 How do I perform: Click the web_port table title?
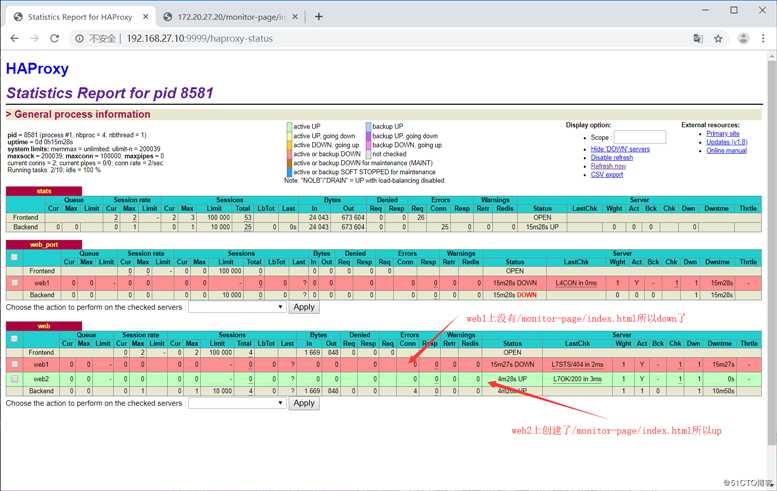tap(44, 244)
